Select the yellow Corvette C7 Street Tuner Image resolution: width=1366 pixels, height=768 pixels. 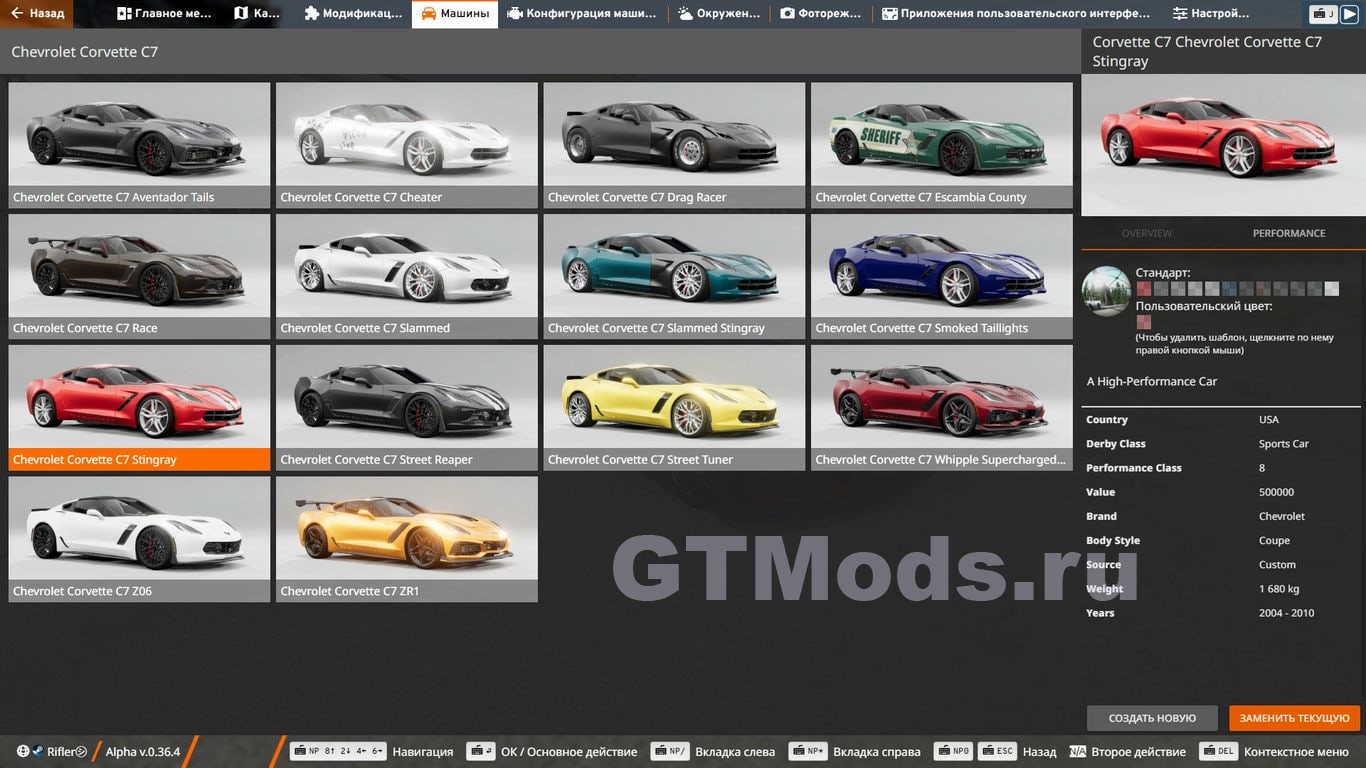click(x=674, y=408)
